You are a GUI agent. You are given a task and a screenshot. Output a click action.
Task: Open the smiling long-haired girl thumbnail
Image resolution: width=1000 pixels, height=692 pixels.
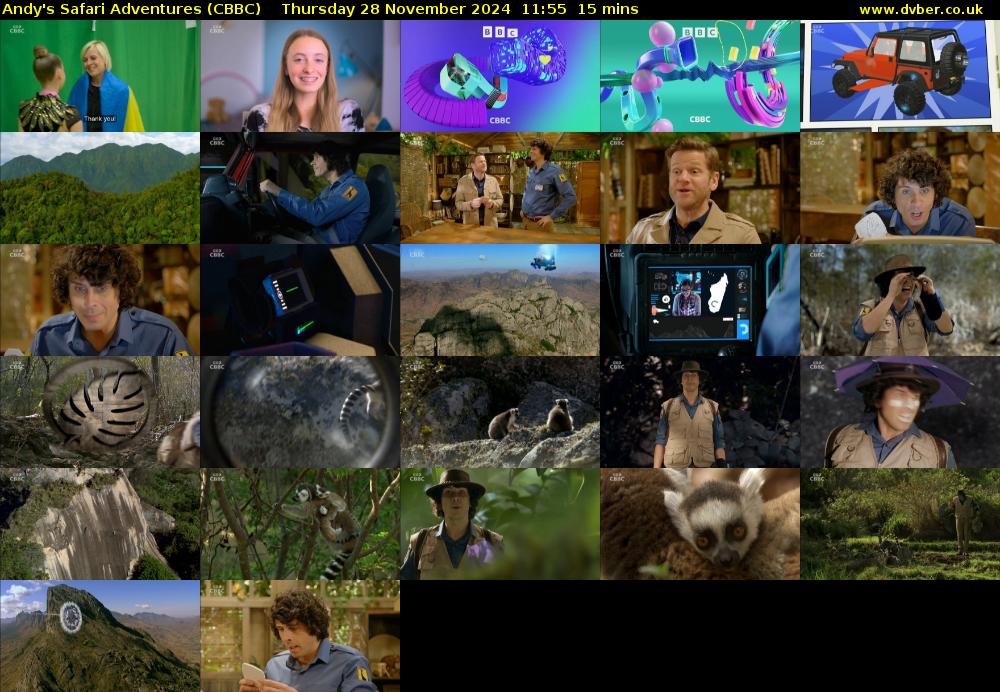[x=300, y=76]
